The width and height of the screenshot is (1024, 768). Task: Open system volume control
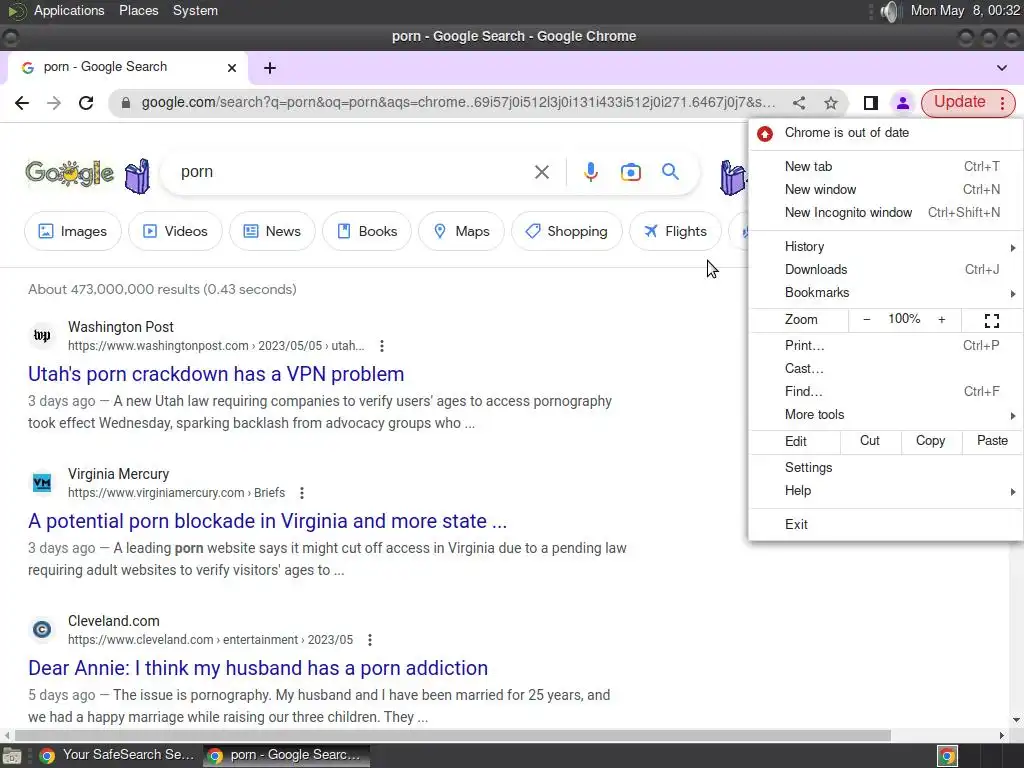pyautogui.click(x=888, y=11)
